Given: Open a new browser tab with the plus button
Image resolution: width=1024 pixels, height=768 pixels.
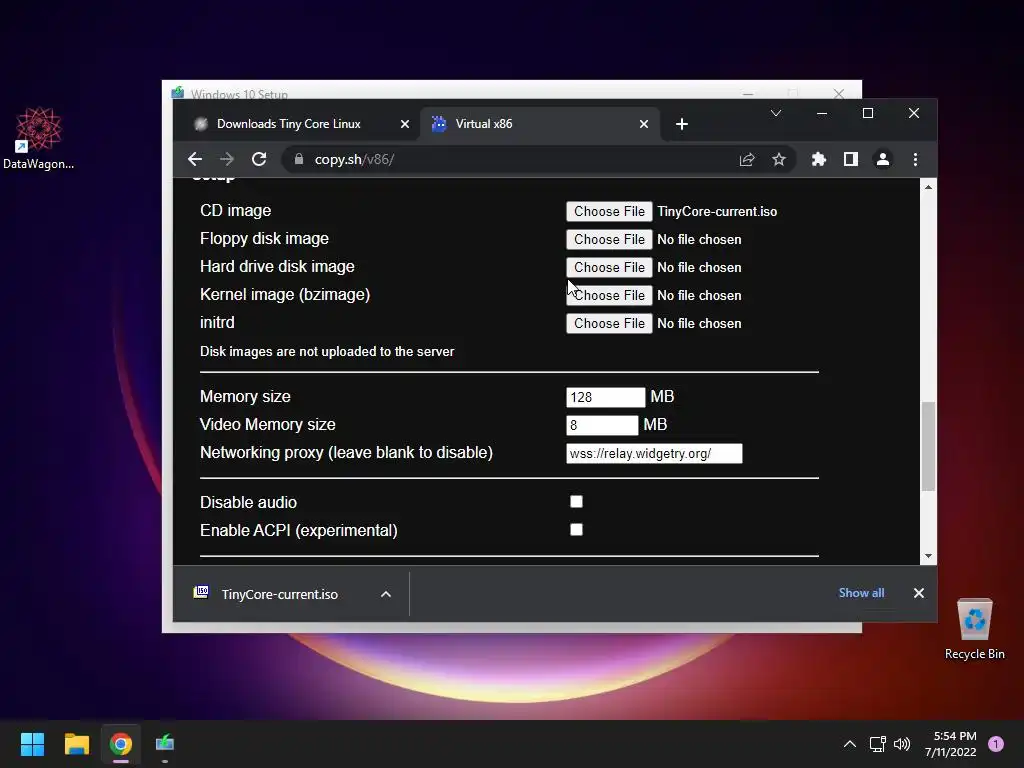Looking at the screenshot, I should point(682,124).
